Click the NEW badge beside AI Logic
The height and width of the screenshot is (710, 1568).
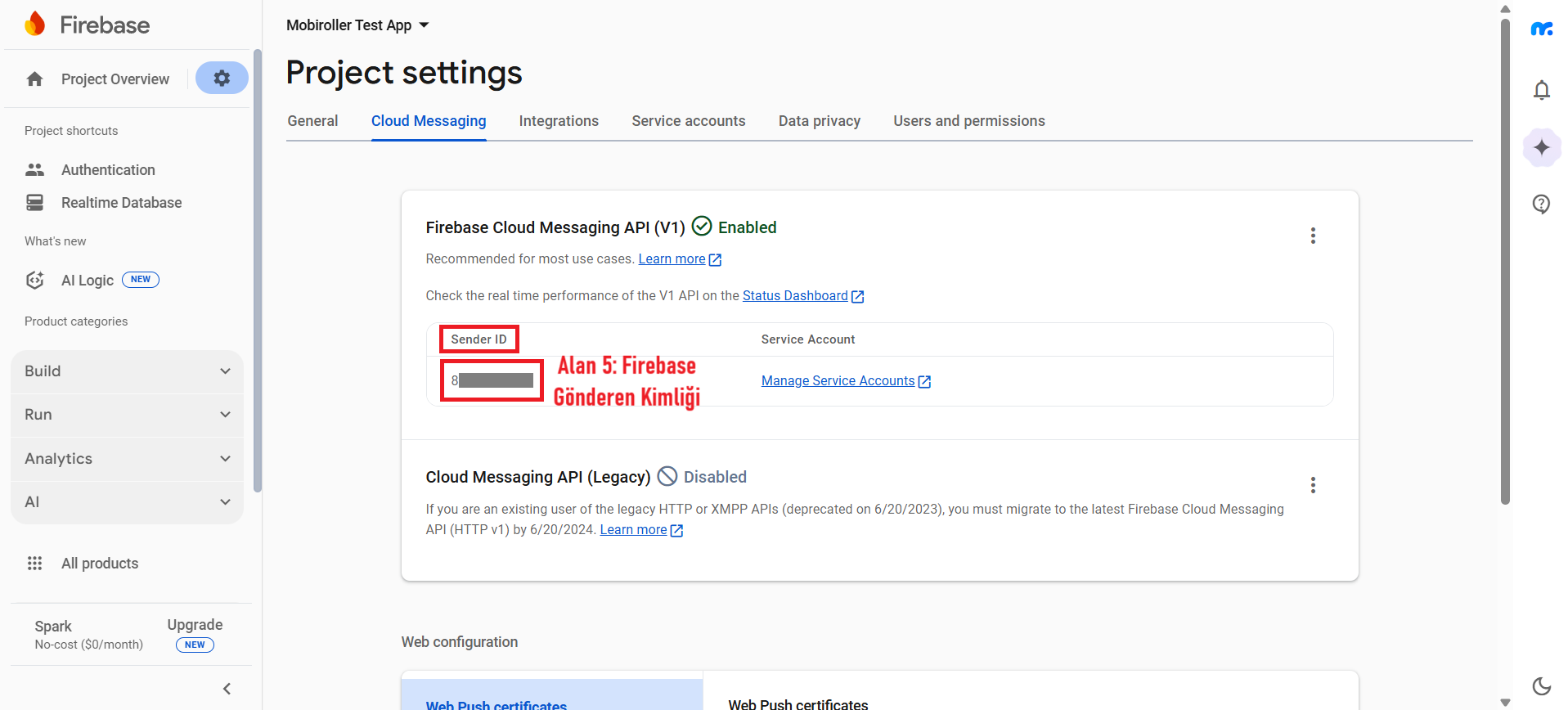(x=141, y=280)
